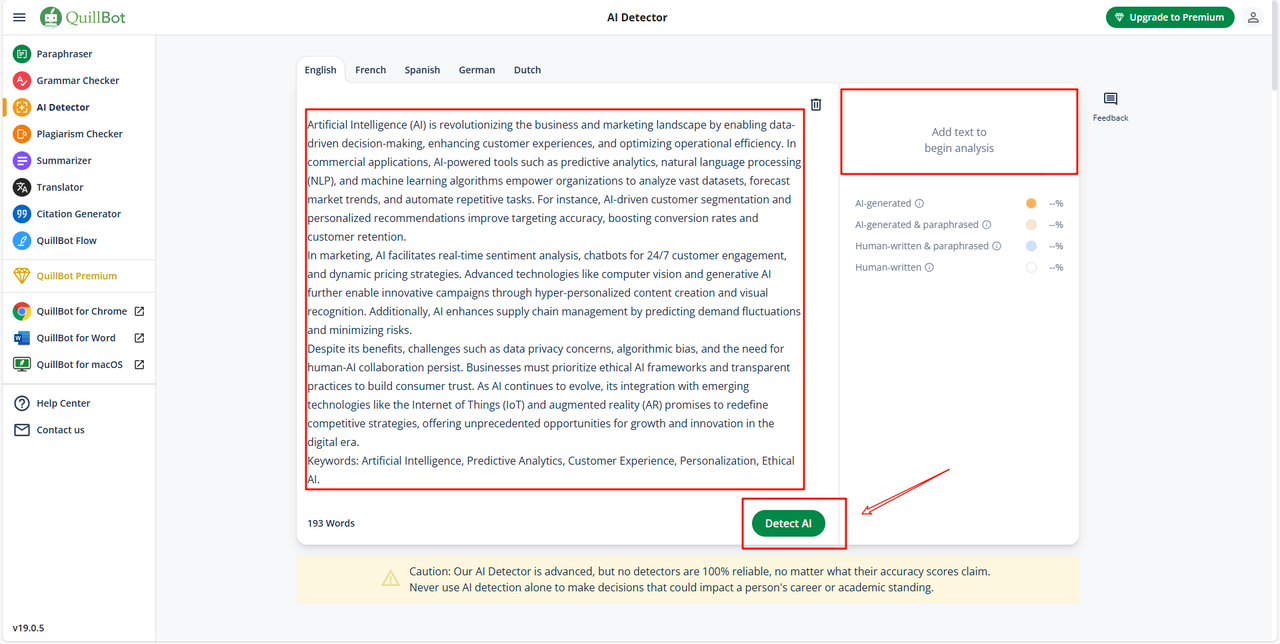
Task: Delete text with the trash icon
Action: tap(816, 104)
